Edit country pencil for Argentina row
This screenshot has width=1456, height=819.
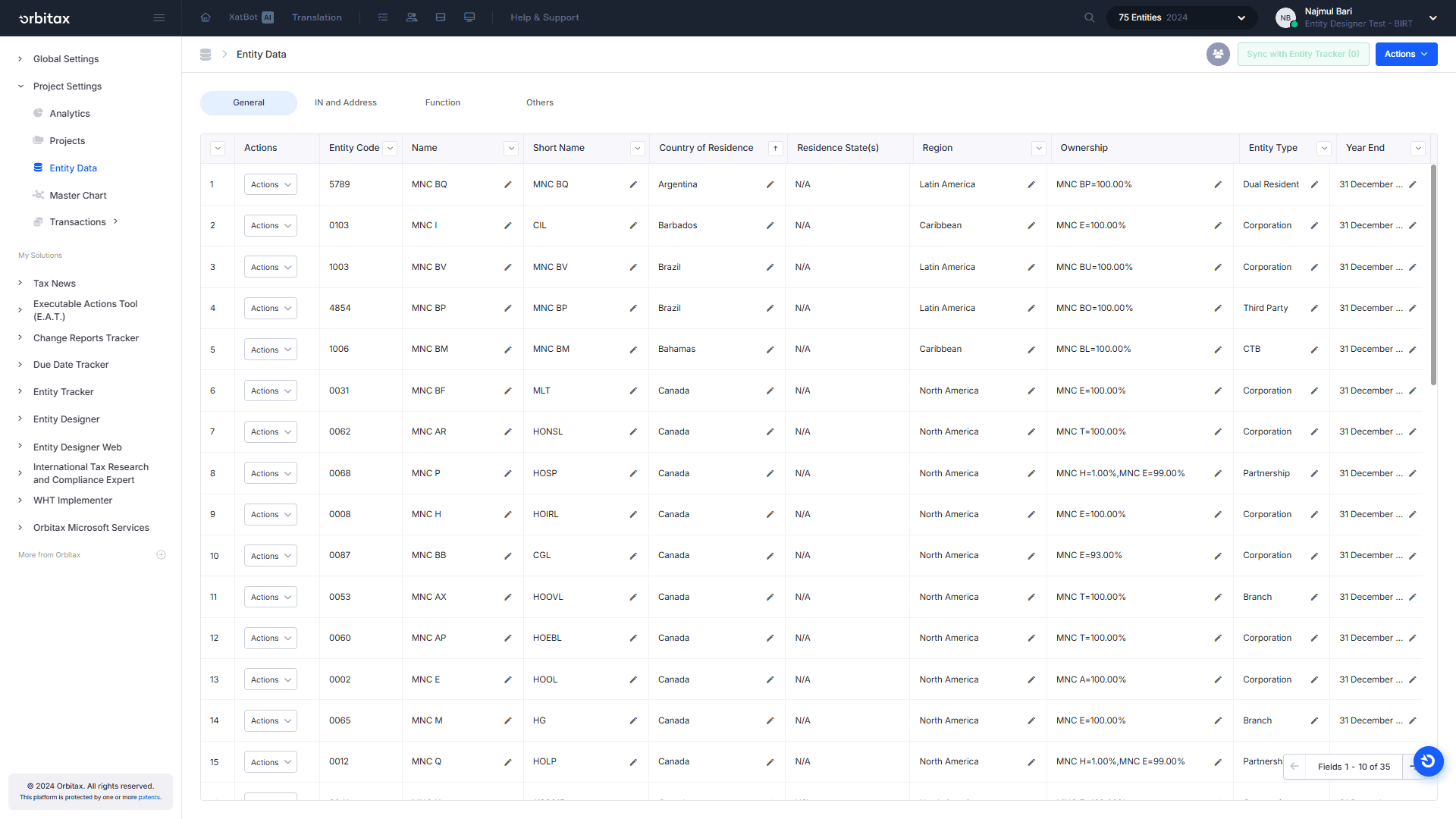coord(770,185)
